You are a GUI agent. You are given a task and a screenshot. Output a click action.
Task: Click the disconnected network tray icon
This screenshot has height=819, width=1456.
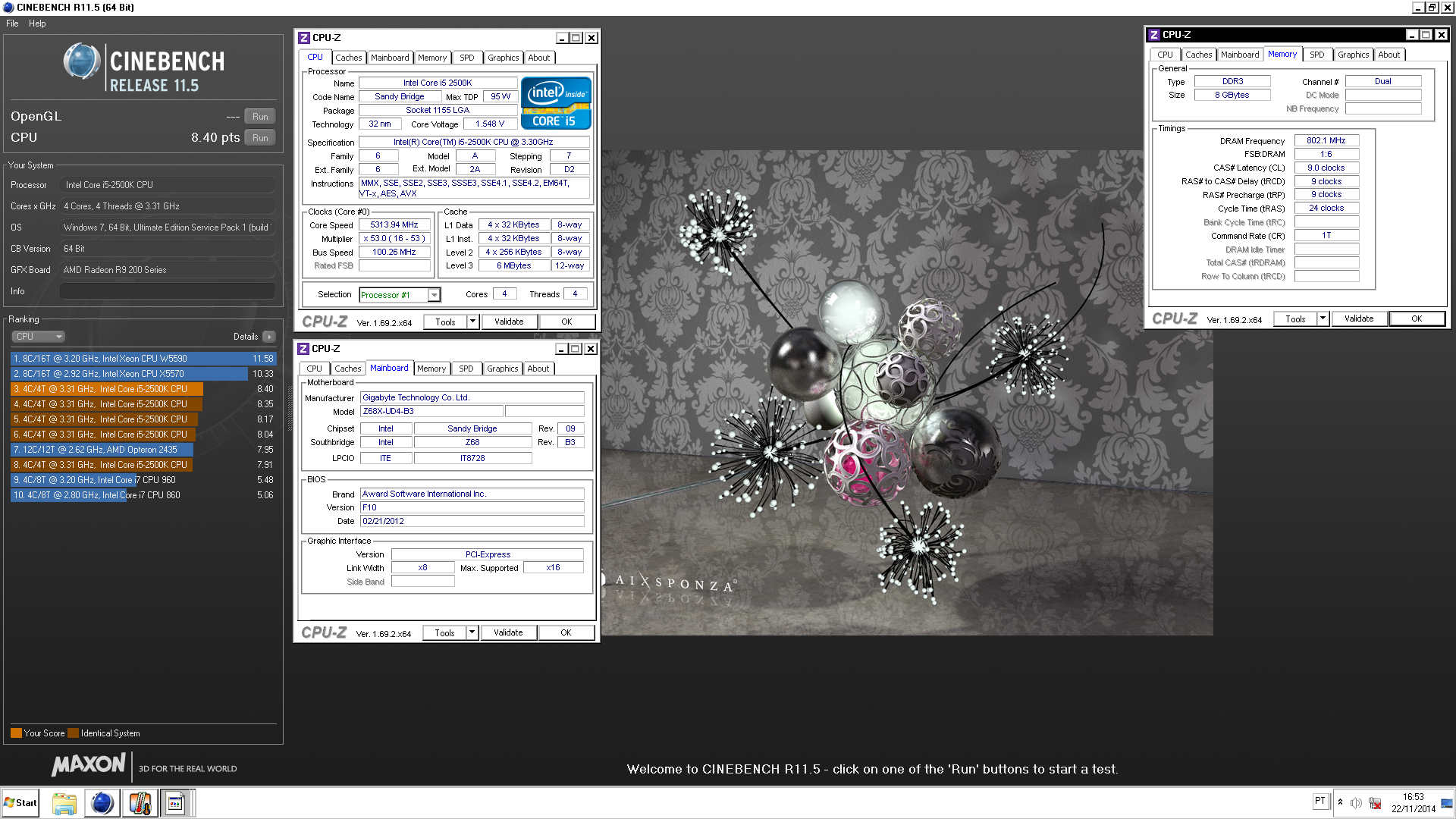(x=1375, y=803)
